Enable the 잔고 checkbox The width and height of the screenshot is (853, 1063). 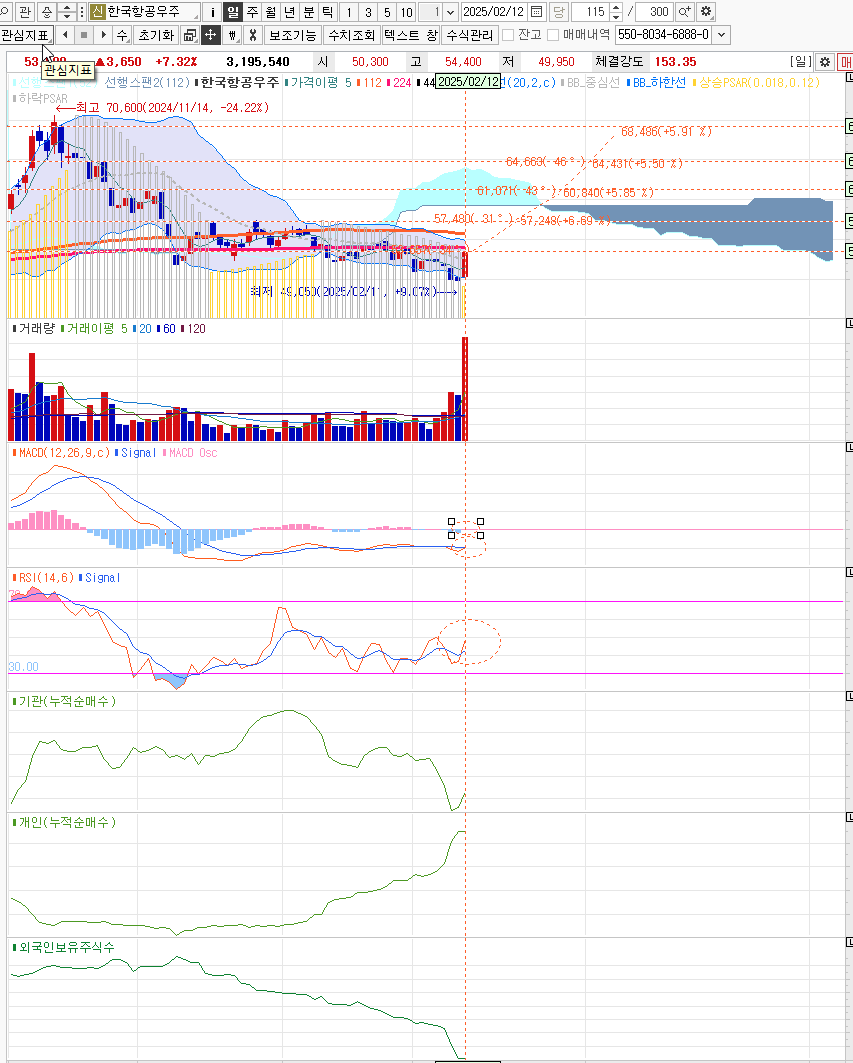(508, 35)
